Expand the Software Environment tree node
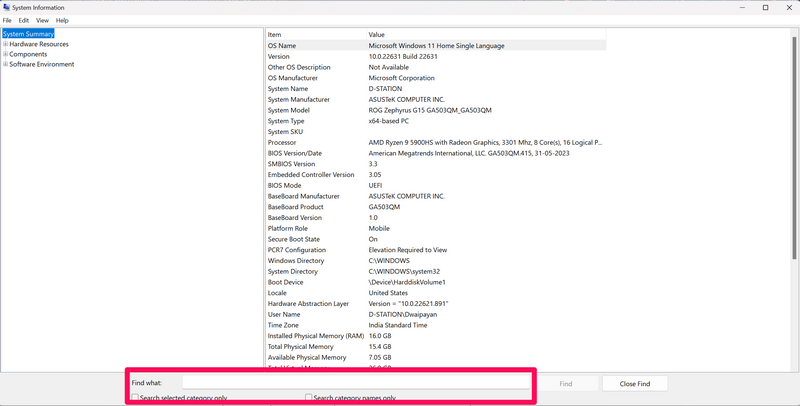 pyautogui.click(x=5, y=64)
